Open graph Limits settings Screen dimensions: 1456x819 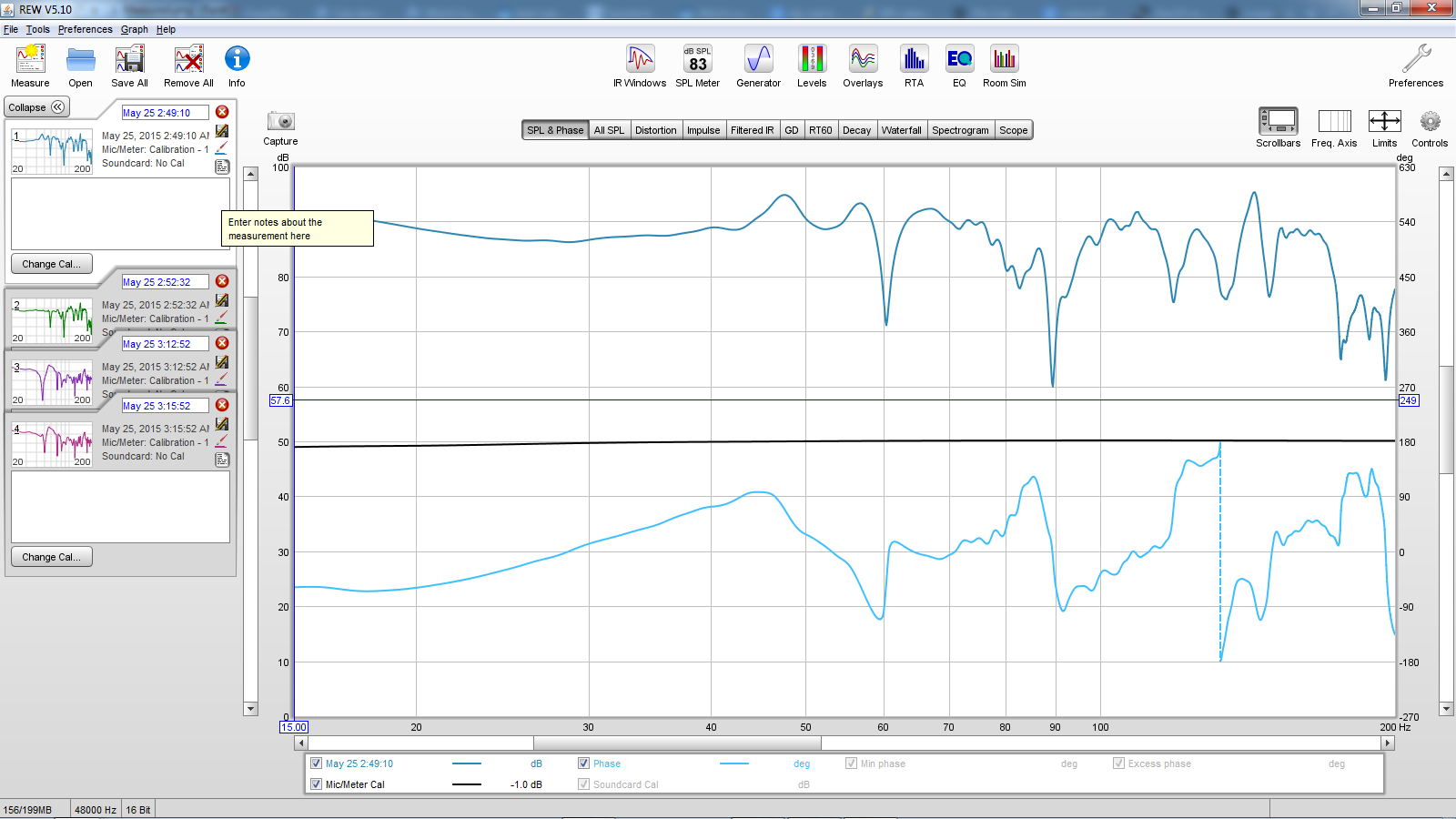tap(1384, 127)
